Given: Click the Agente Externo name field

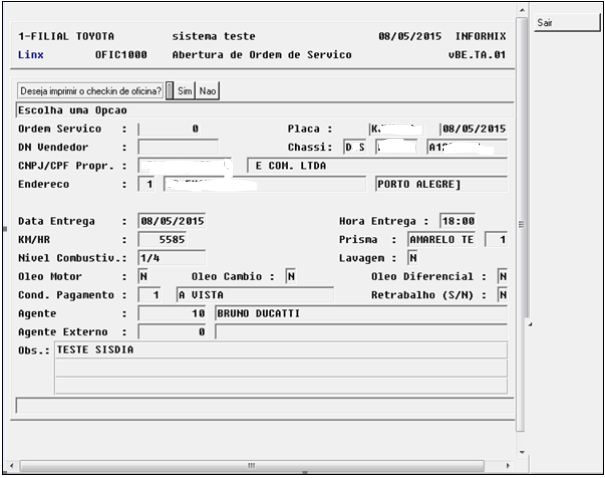Looking at the screenshot, I should tap(361, 332).
